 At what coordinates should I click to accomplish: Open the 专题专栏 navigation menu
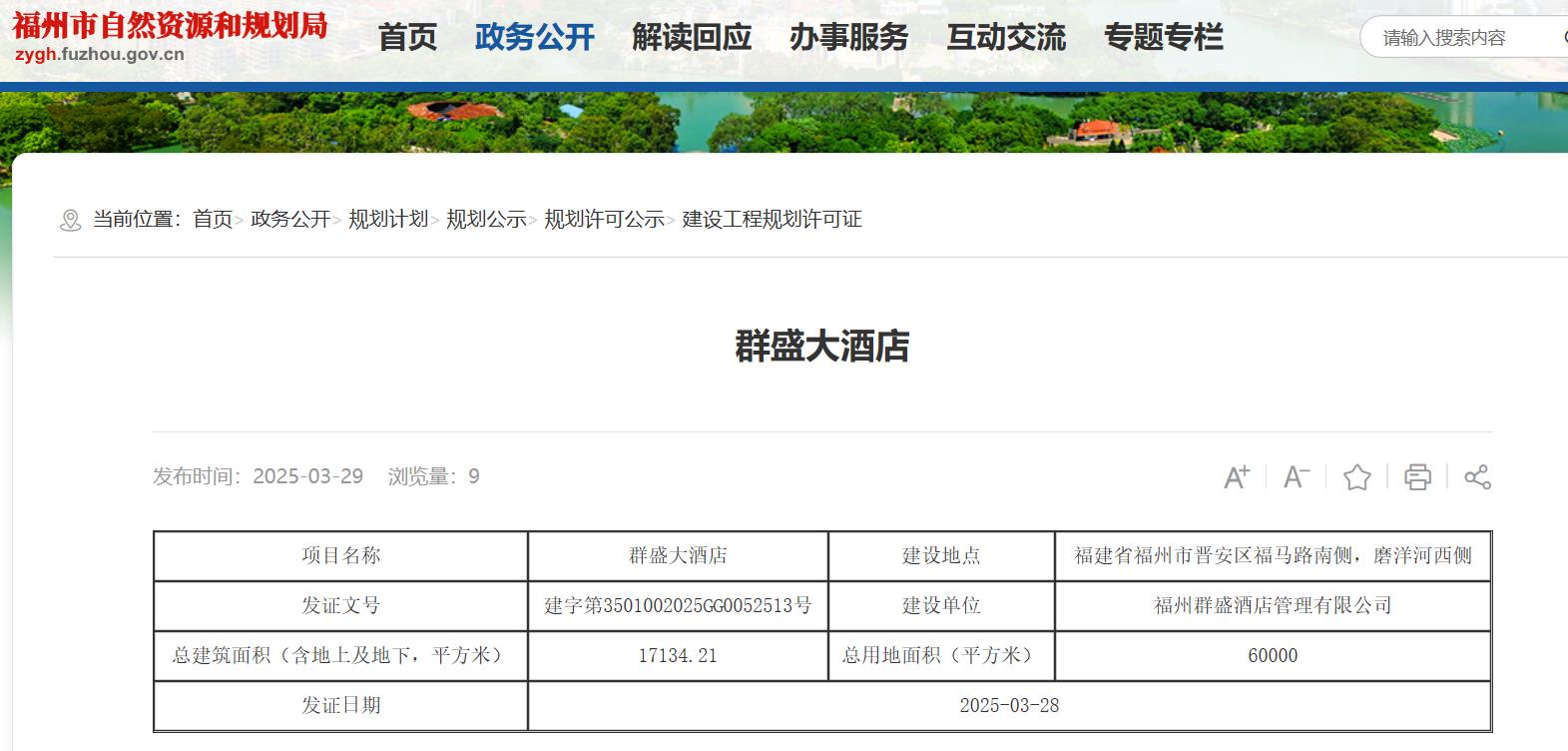[x=1164, y=38]
